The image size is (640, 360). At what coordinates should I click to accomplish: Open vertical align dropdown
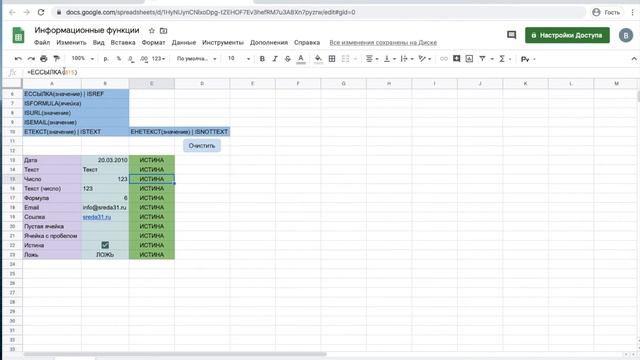point(389,59)
